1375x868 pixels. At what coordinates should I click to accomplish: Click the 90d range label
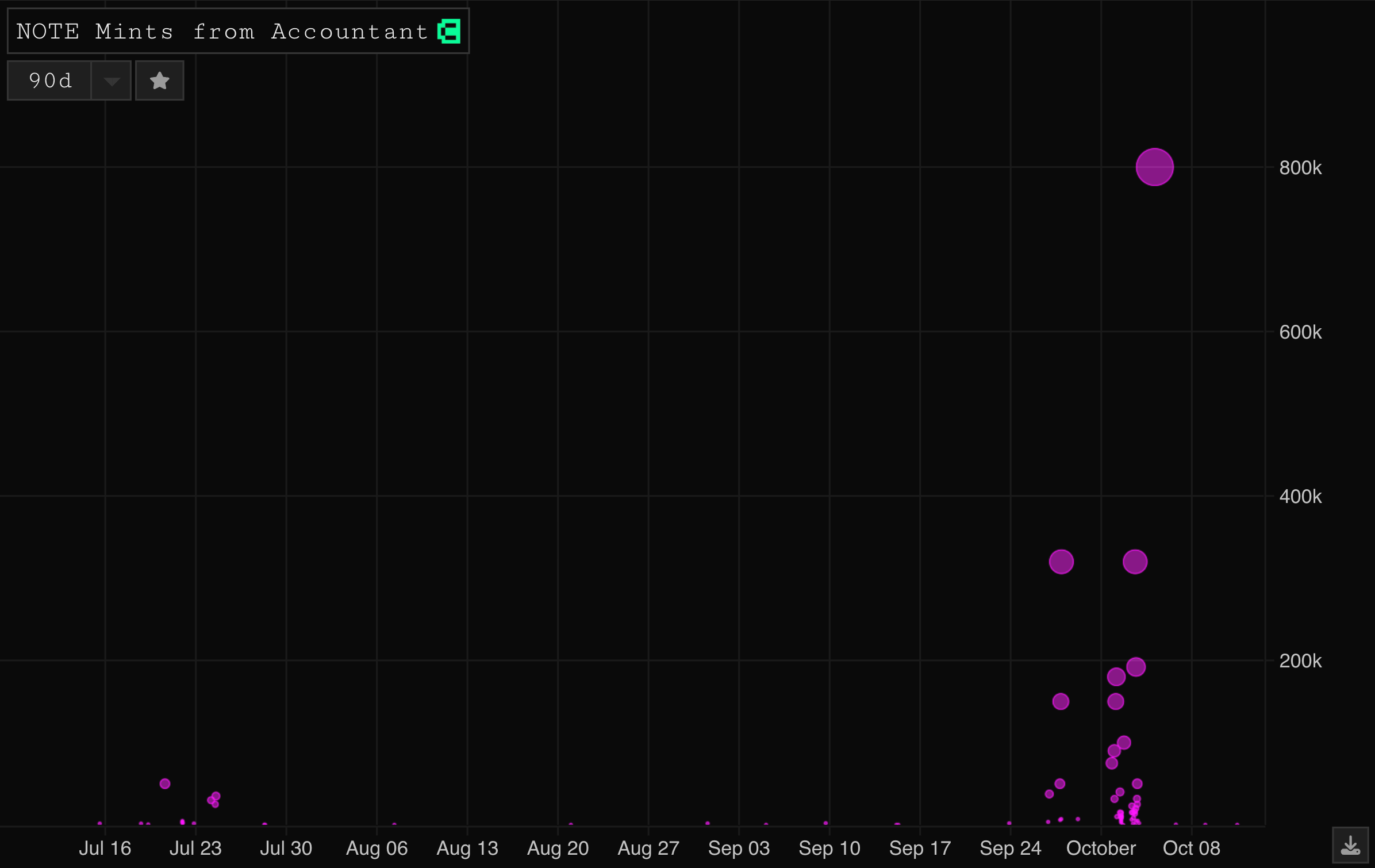coord(50,80)
